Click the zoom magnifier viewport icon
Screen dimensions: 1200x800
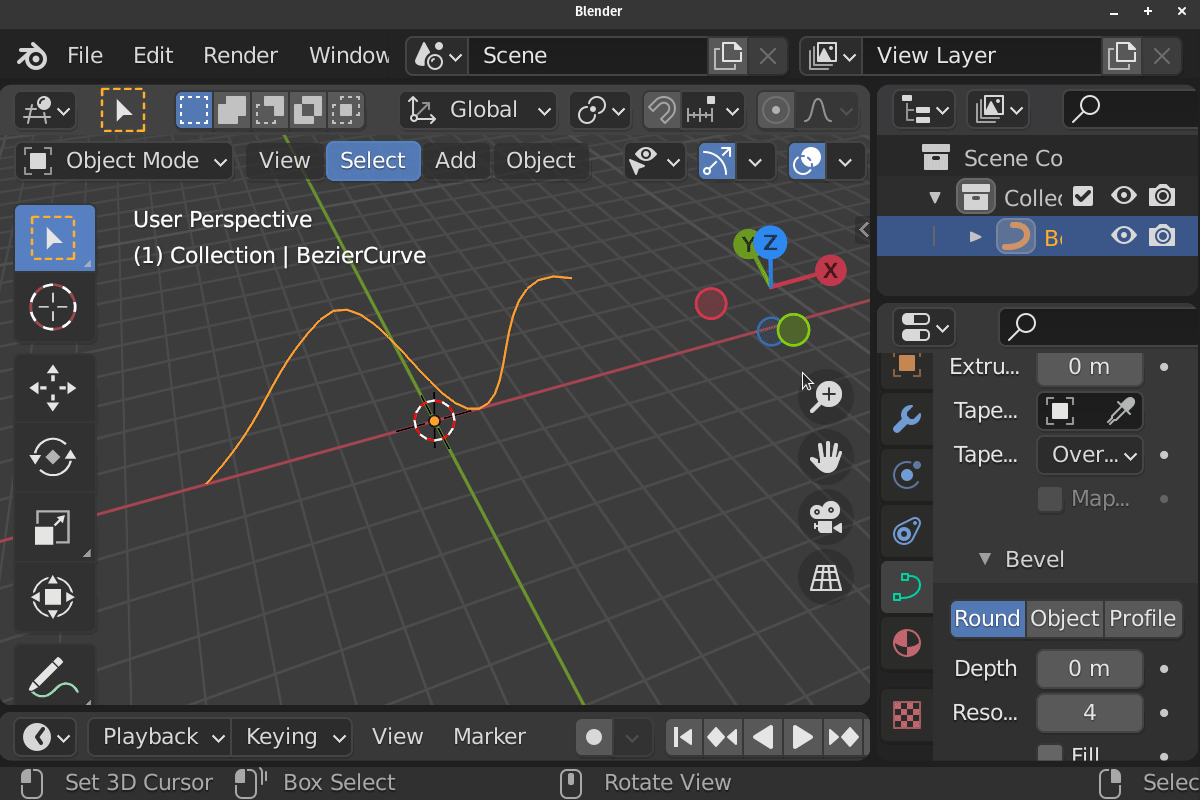pyautogui.click(x=826, y=396)
